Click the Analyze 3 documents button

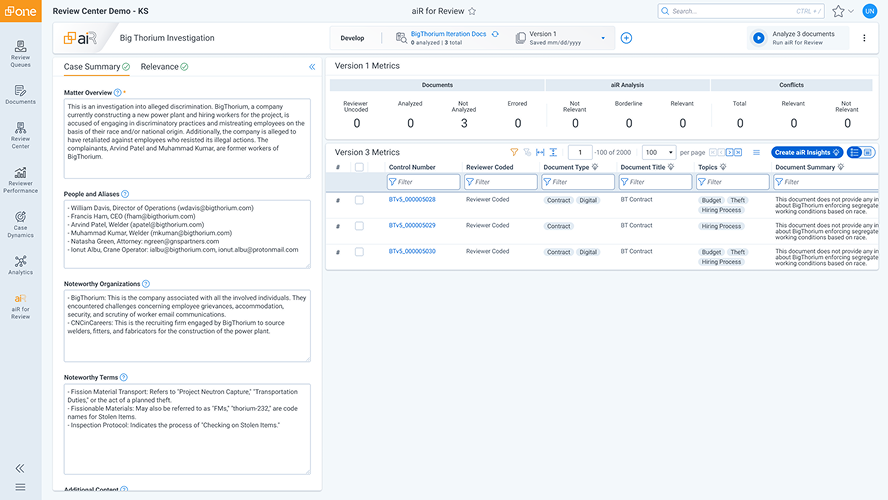click(798, 38)
